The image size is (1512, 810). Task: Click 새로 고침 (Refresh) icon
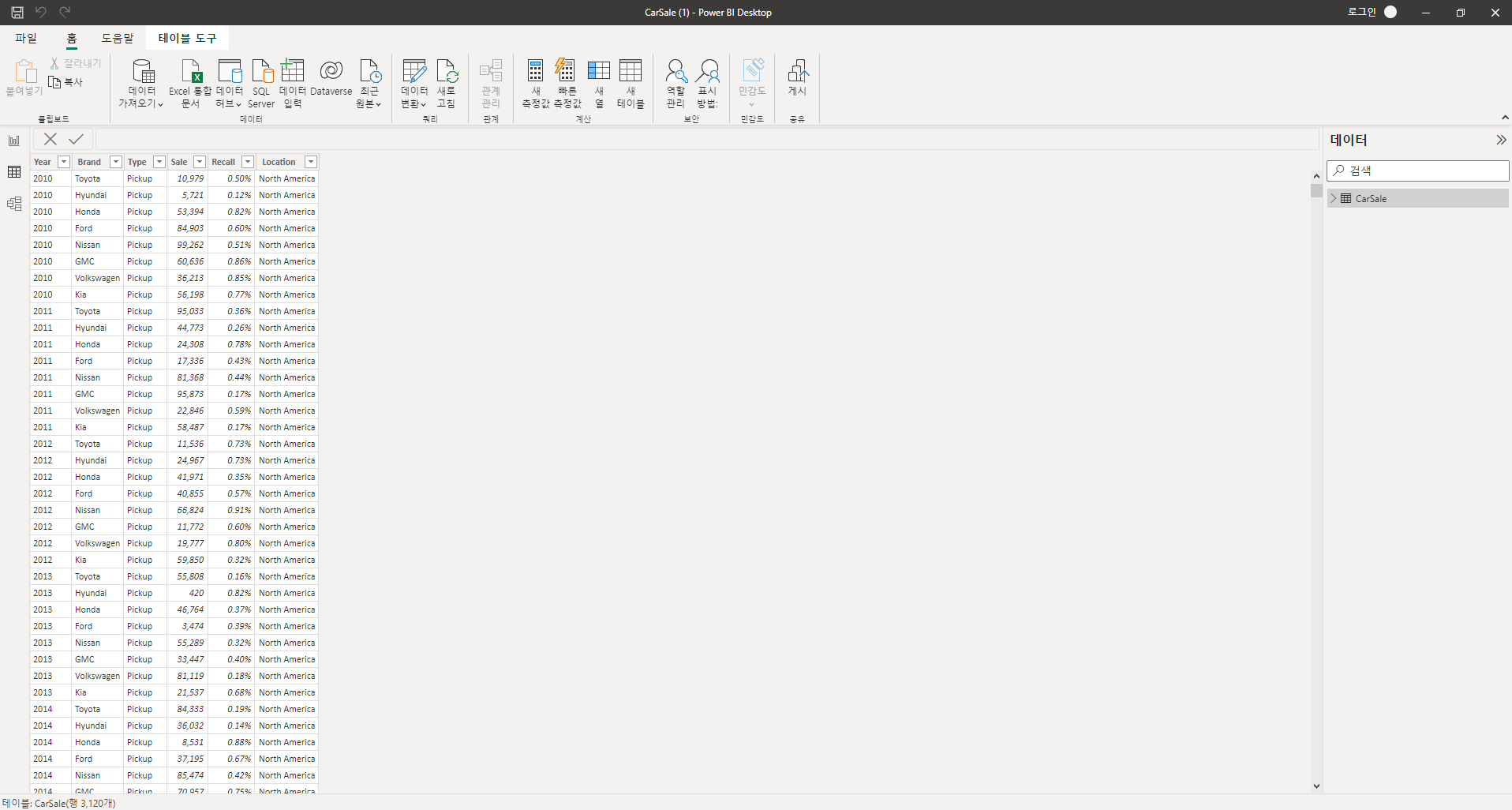(447, 84)
